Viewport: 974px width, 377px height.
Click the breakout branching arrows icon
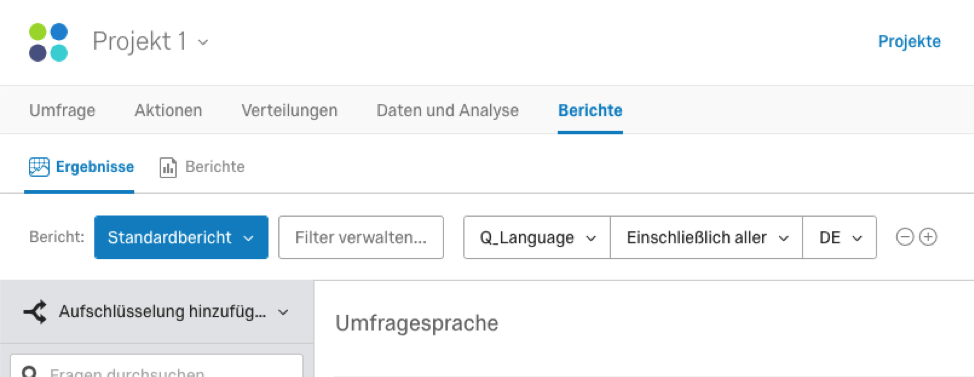35,312
